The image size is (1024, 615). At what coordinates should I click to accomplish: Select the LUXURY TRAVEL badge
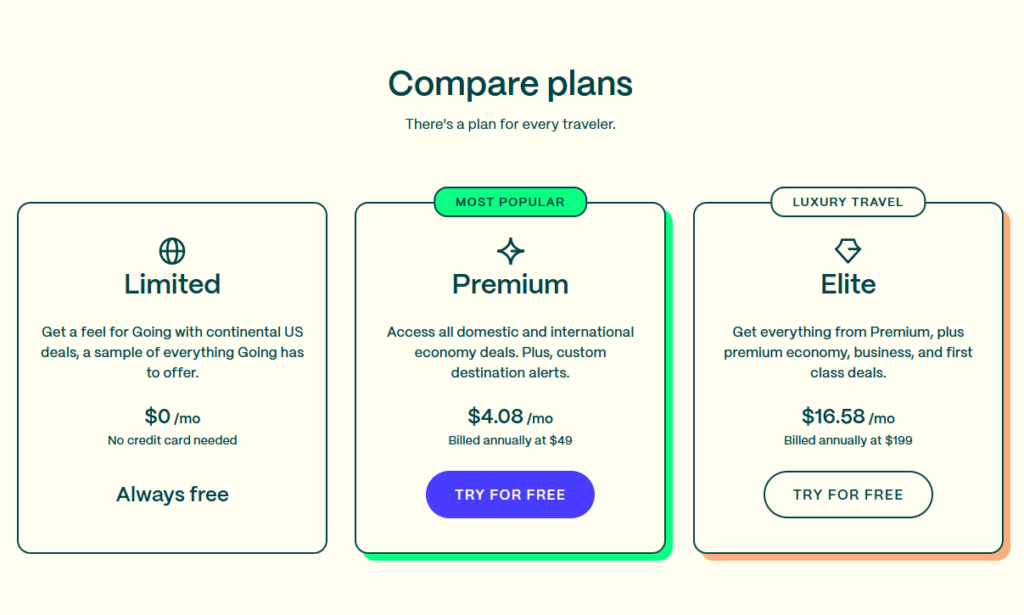point(848,201)
